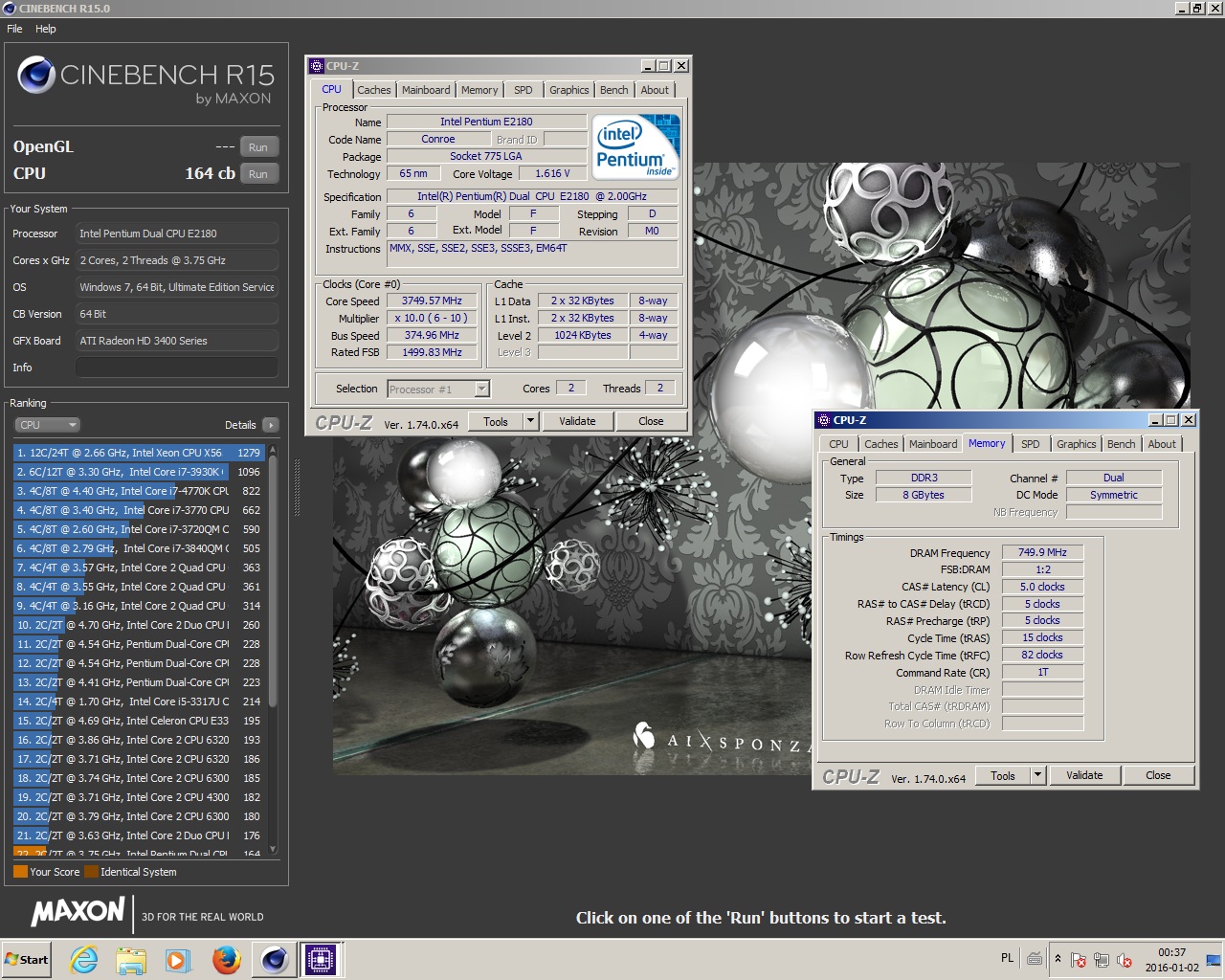Image resolution: width=1225 pixels, height=980 pixels.
Task: Run the OpenGL benchmark
Action: [258, 147]
